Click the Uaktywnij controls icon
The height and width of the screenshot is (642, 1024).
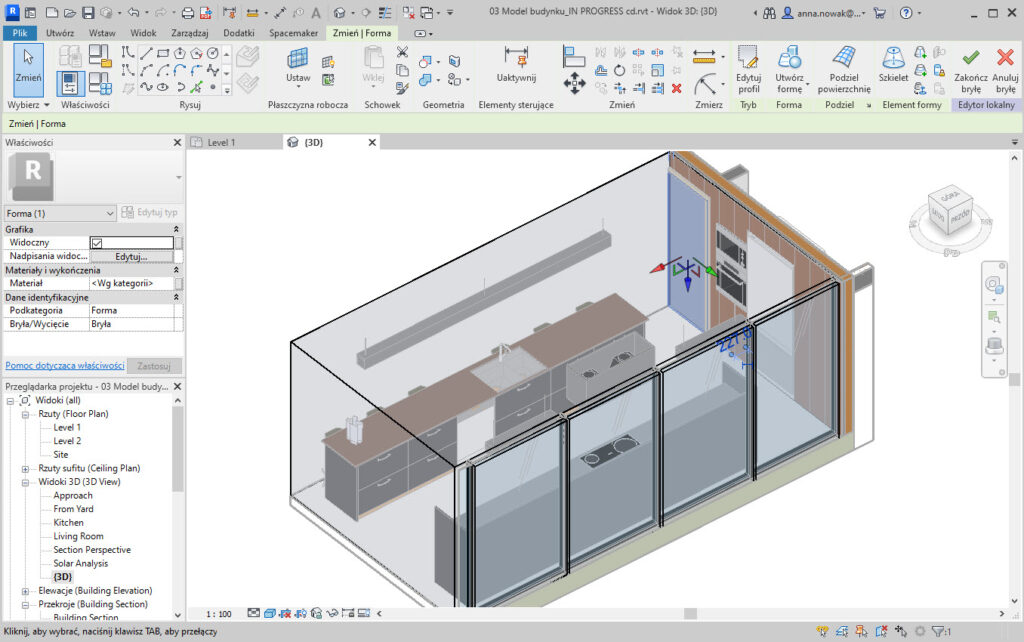(516, 58)
